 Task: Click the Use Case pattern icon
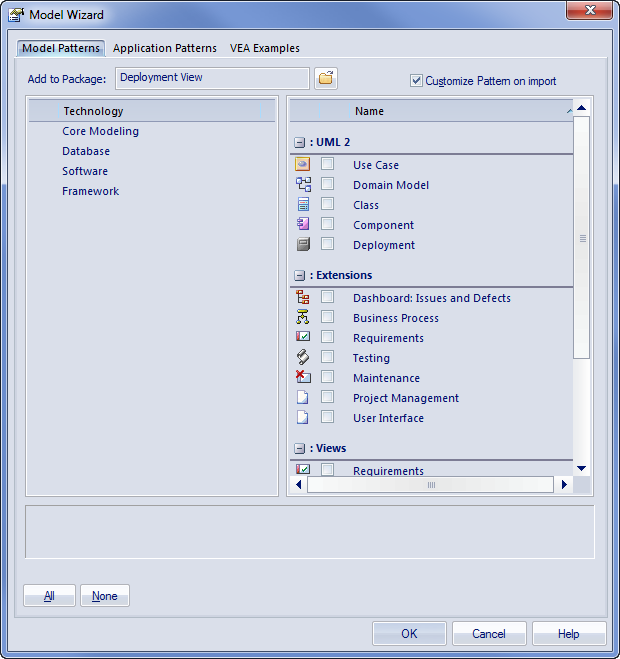coord(303,165)
